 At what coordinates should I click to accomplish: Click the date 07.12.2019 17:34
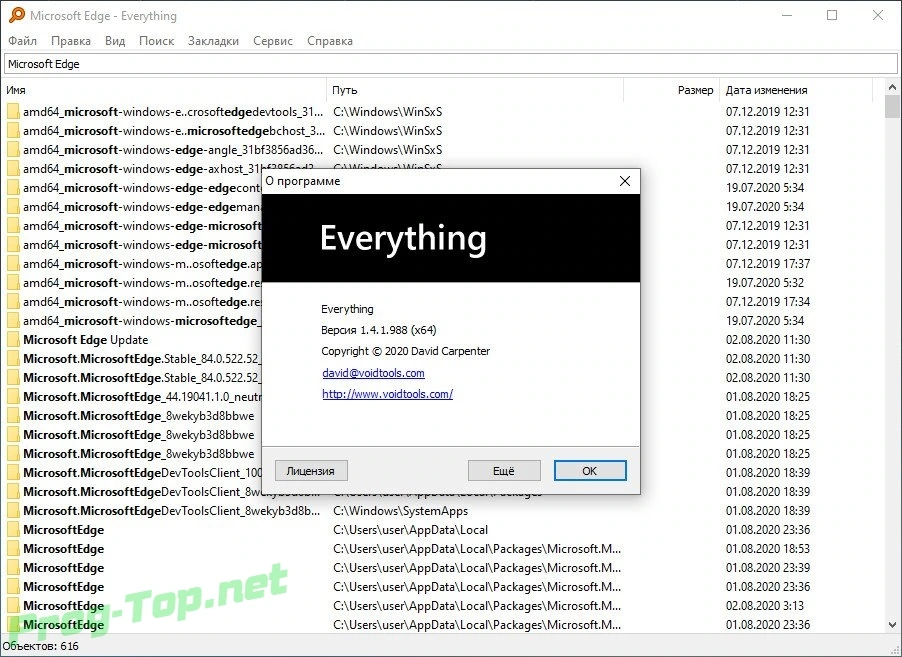768,301
